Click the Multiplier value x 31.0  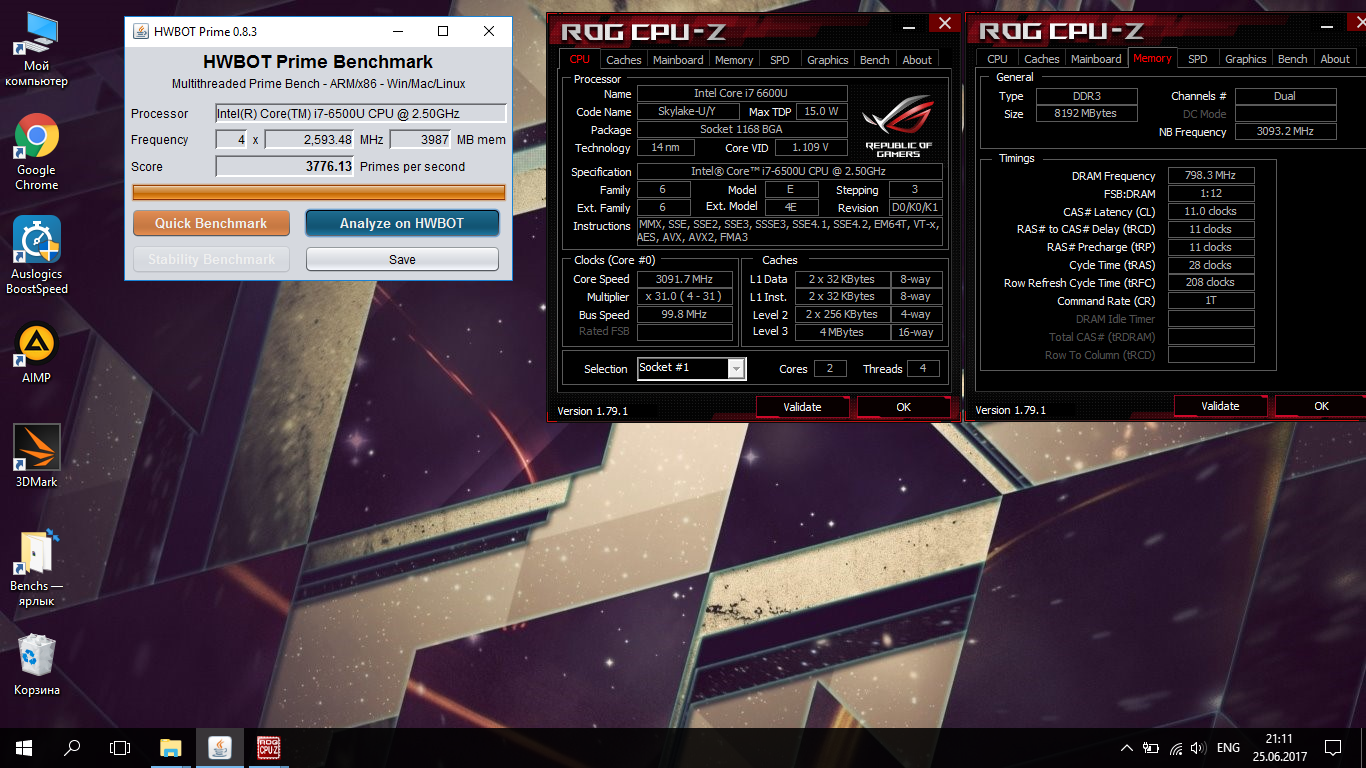click(686, 297)
